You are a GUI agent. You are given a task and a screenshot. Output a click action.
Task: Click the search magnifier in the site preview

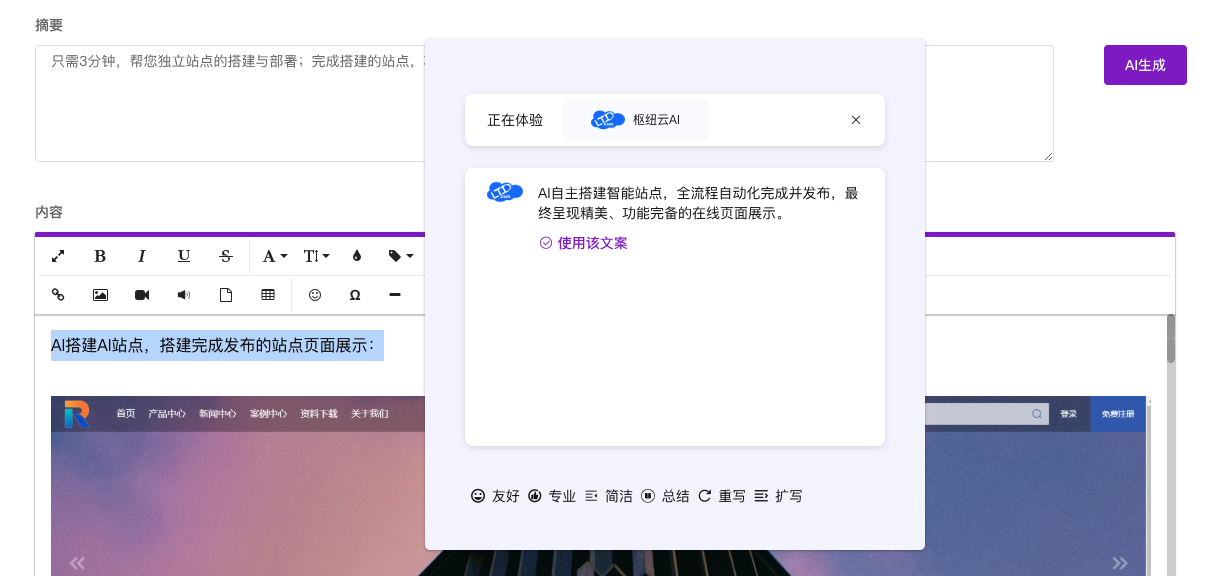click(1037, 413)
